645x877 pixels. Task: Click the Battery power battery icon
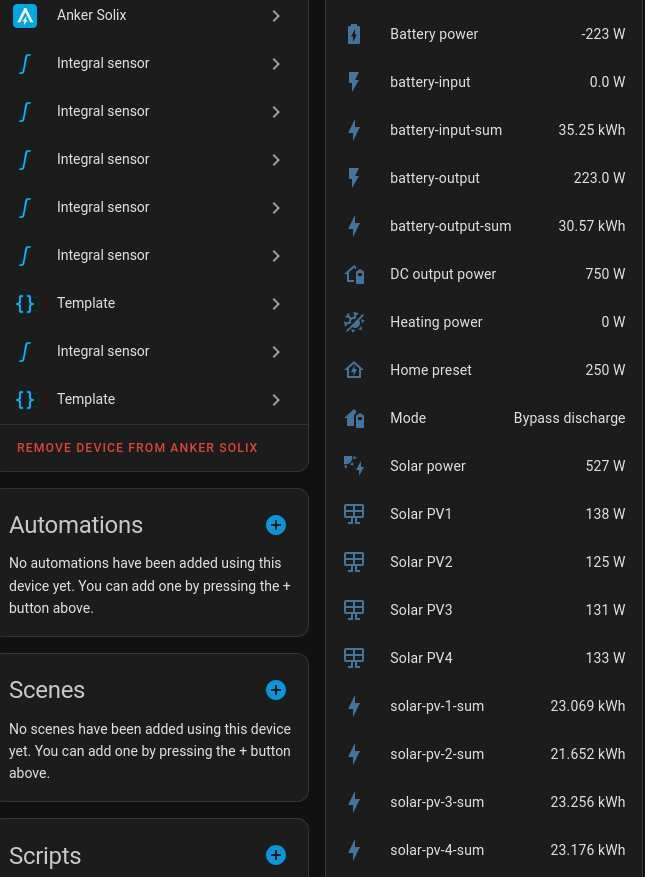click(354, 34)
